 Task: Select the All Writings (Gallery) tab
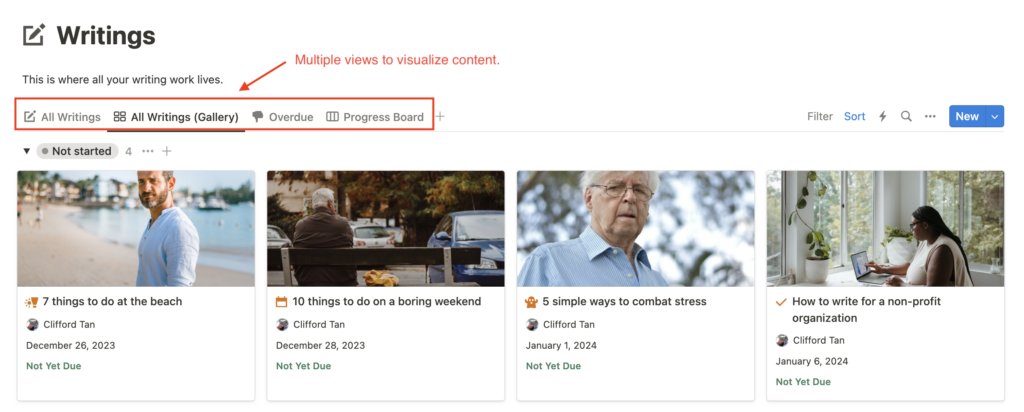tap(176, 117)
